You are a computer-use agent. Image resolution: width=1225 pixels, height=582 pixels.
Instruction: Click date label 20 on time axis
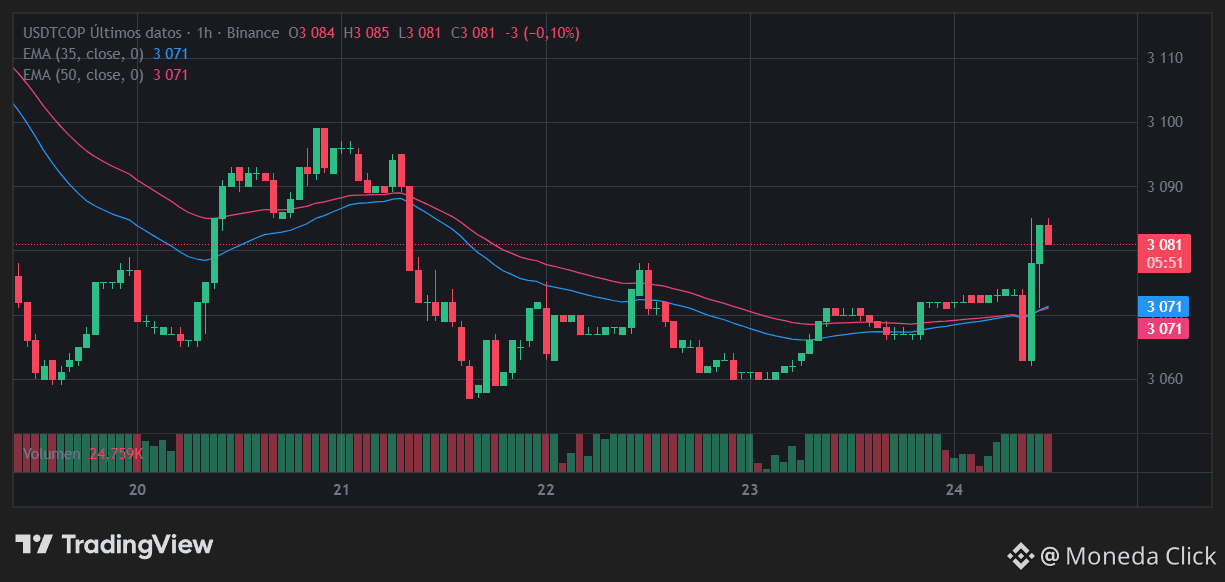(138, 490)
